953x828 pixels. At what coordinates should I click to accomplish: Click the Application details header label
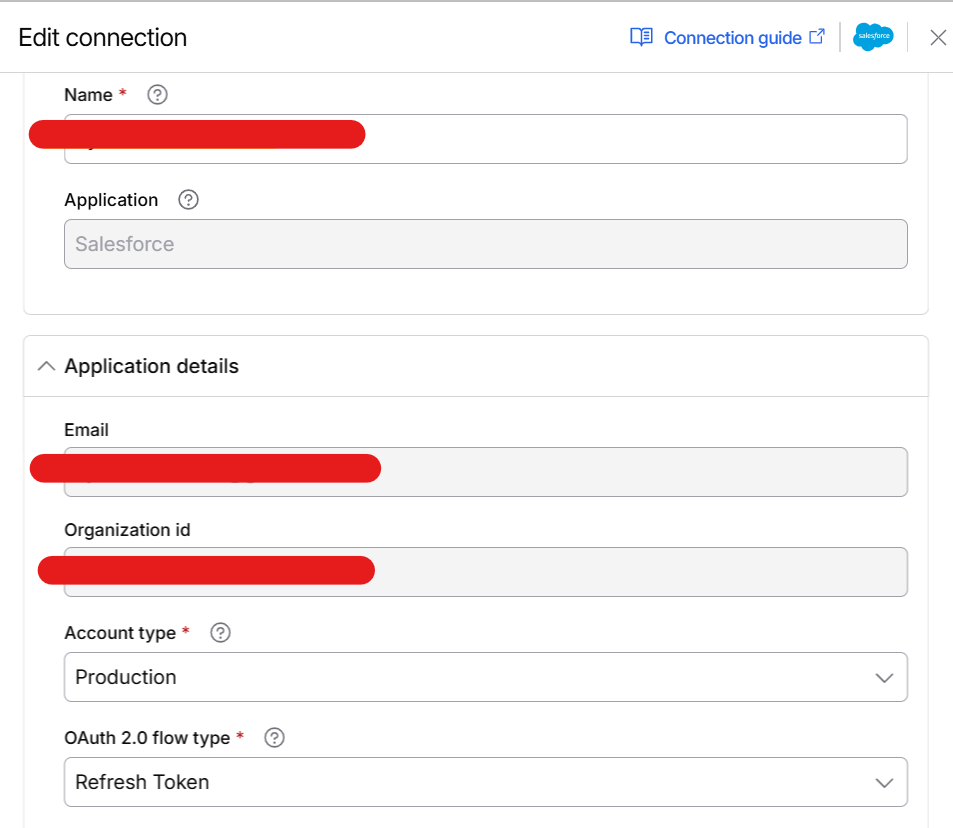tap(151, 366)
